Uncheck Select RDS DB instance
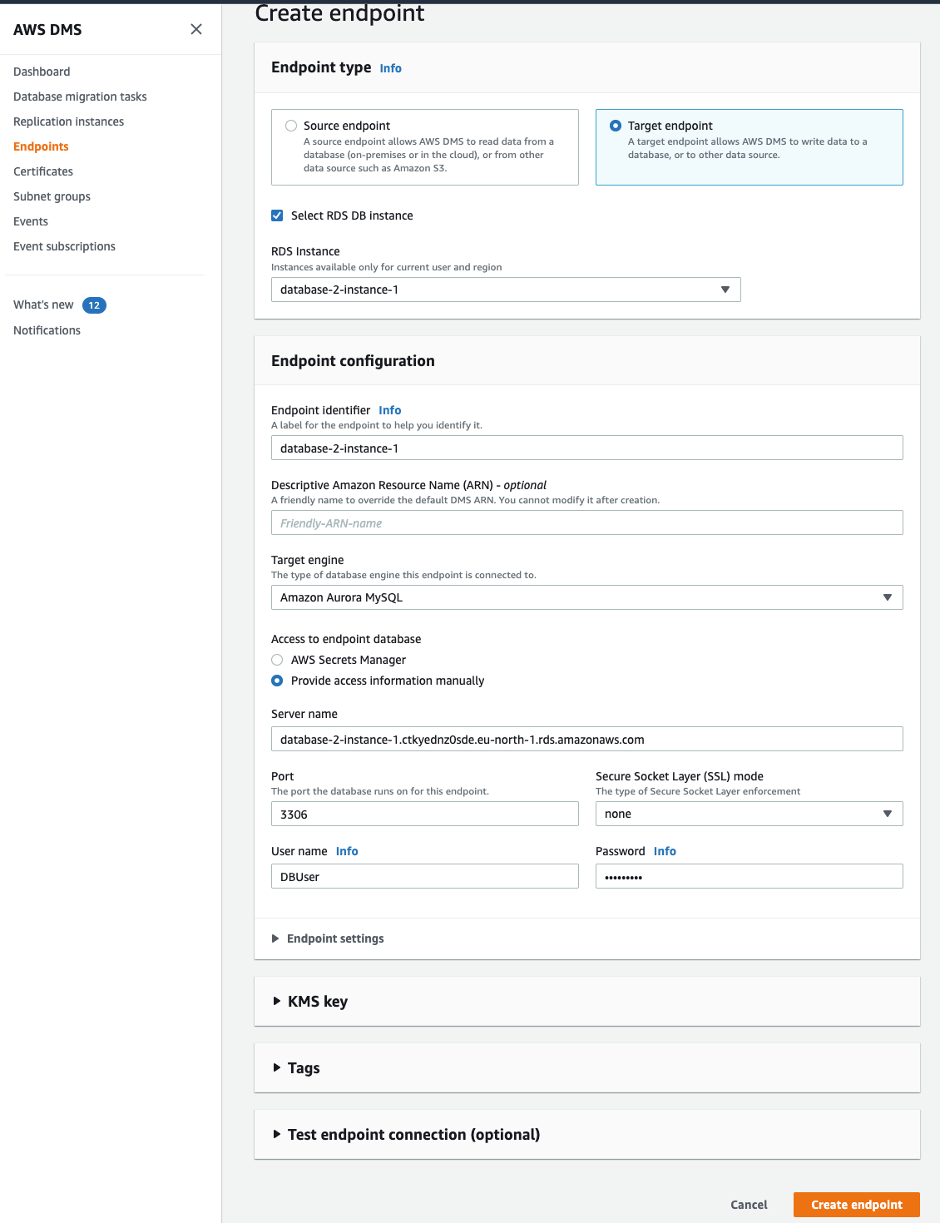 click(x=277, y=215)
